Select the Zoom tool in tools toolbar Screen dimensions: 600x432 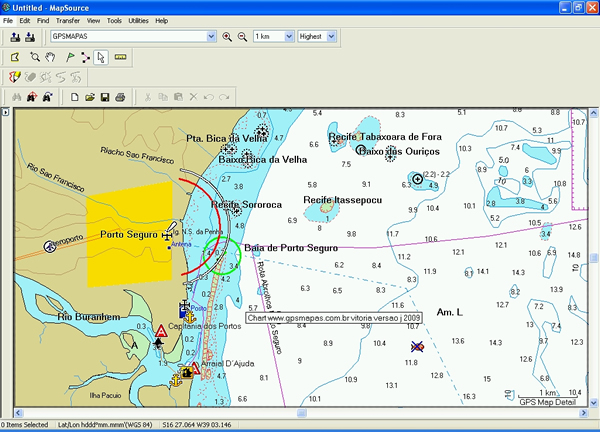click(x=34, y=57)
